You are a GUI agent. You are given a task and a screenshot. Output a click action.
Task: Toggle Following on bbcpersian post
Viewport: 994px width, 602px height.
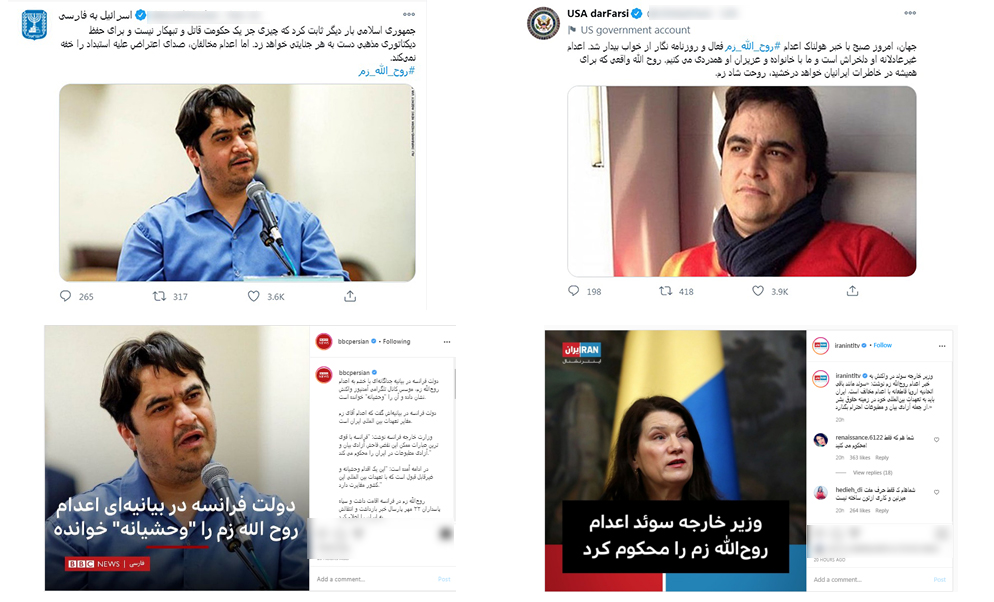tap(396, 342)
